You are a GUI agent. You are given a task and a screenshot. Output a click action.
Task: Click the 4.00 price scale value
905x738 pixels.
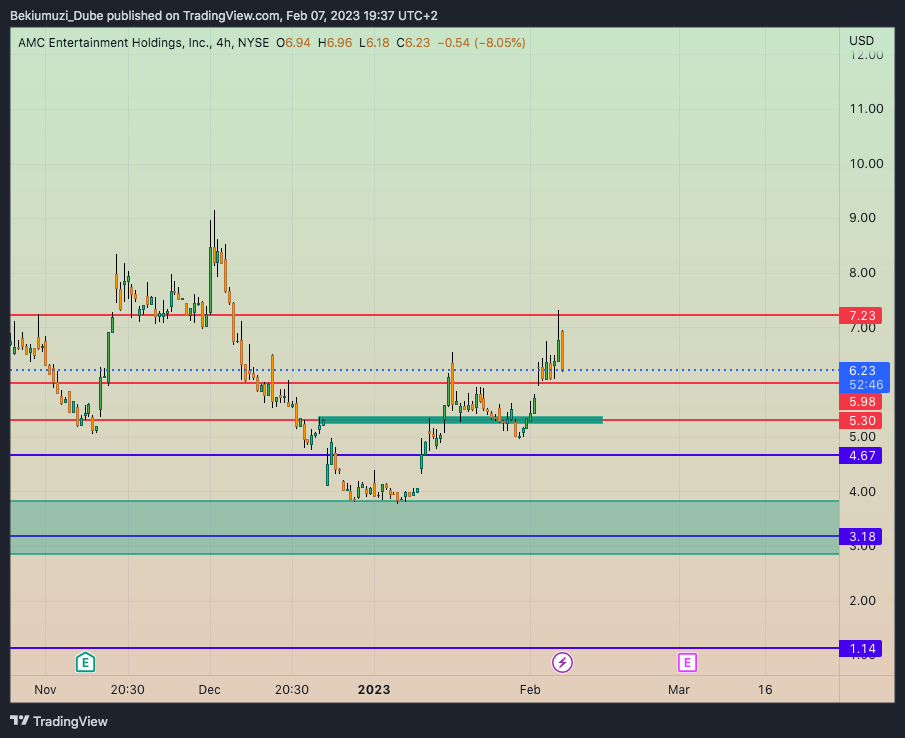coord(862,492)
